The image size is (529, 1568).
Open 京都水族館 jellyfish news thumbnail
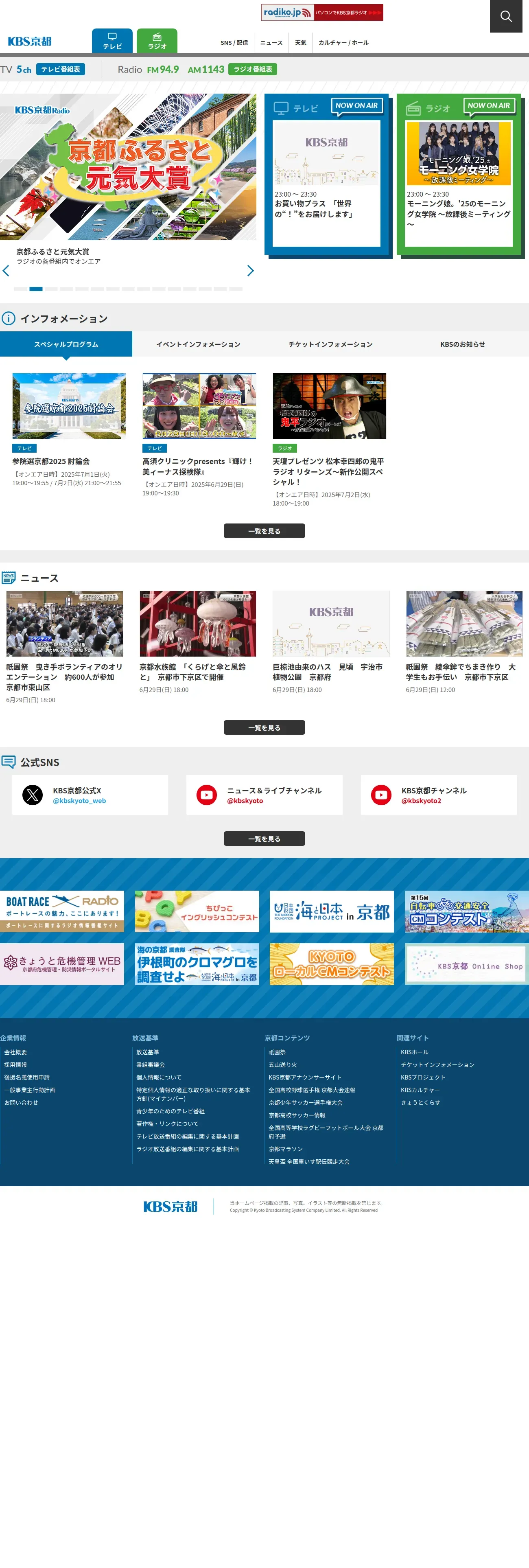(x=198, y=623)
